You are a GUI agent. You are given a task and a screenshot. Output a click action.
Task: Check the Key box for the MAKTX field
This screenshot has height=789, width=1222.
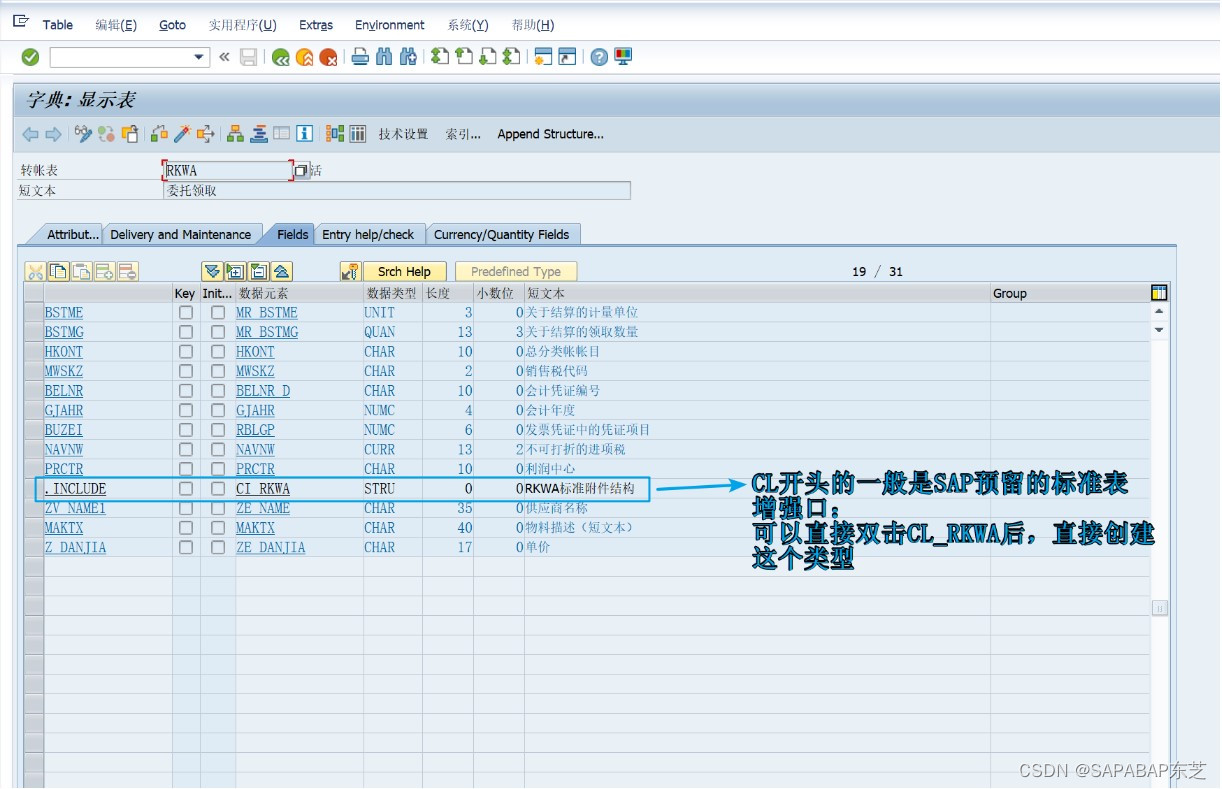point(186,528)
